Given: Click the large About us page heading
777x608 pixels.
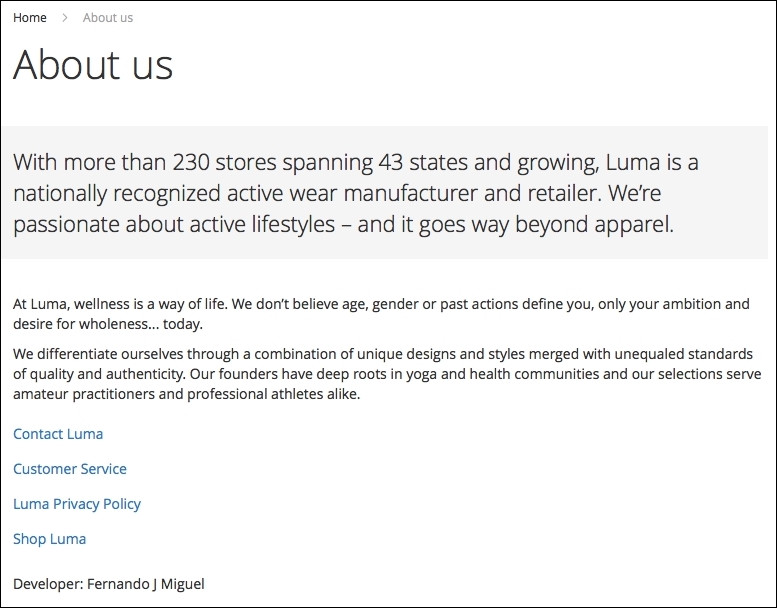Looking at the screenshot, I should (93, 65).
